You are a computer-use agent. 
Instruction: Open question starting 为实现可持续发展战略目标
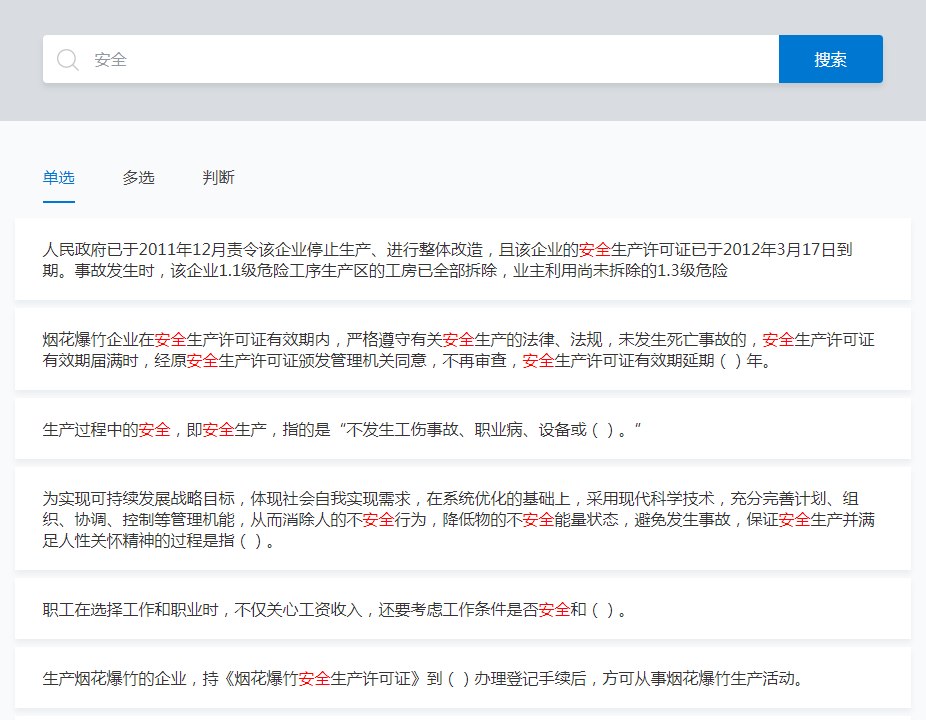tap(463, 519)
